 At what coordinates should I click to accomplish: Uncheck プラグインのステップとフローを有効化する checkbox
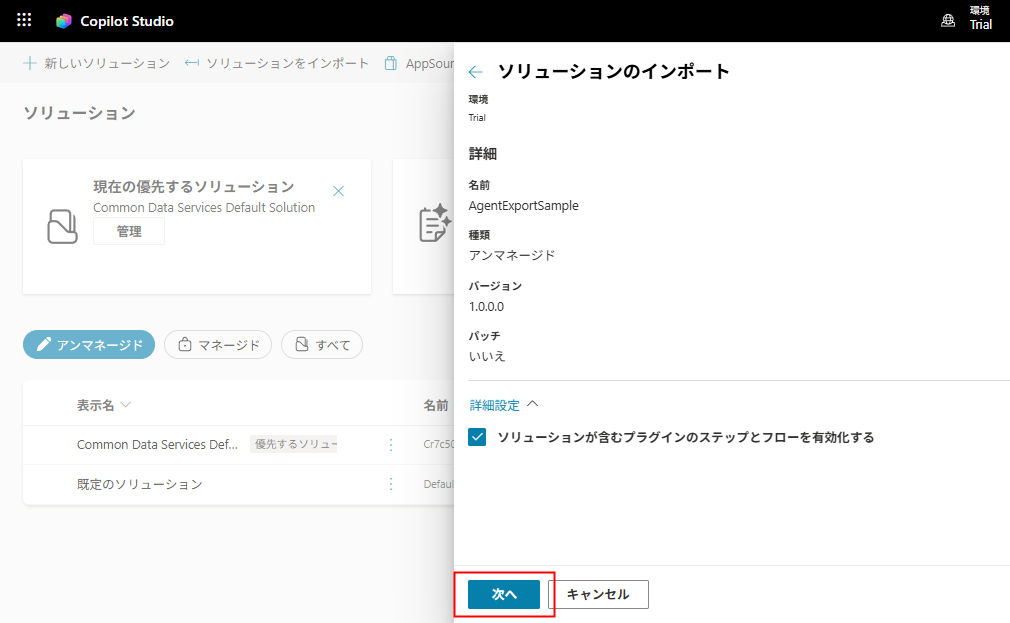[478, 437]
